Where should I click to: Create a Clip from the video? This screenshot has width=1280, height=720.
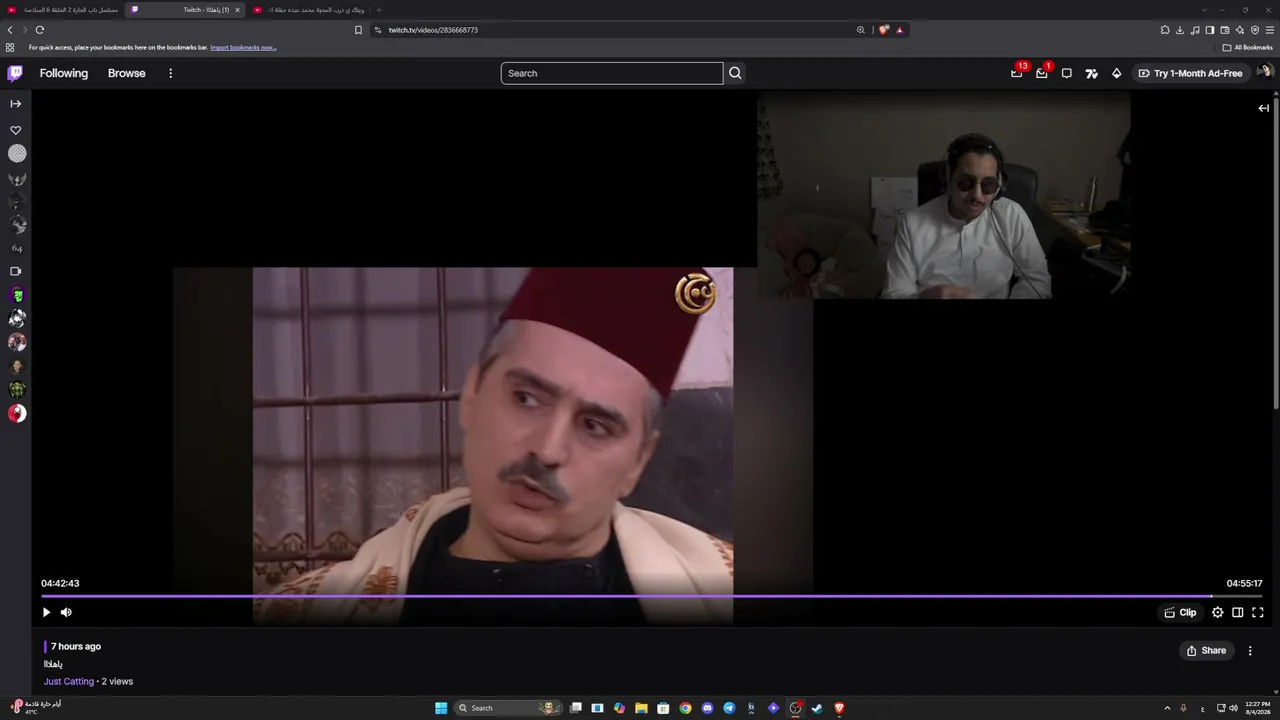[1180, 612]
